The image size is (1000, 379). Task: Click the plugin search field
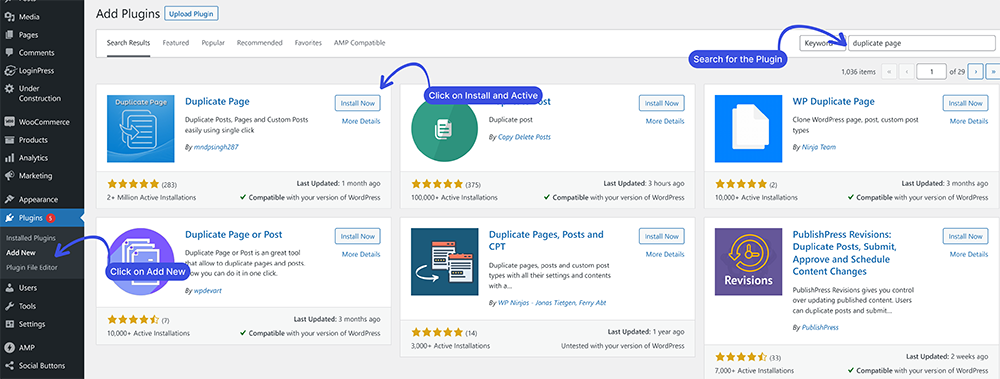[x=922, y=43]
